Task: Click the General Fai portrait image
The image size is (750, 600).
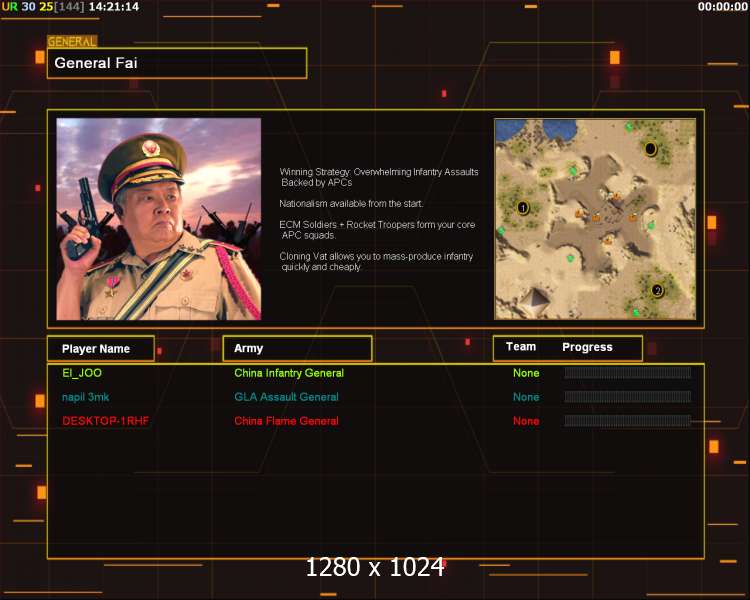Action: coord(159,219)
